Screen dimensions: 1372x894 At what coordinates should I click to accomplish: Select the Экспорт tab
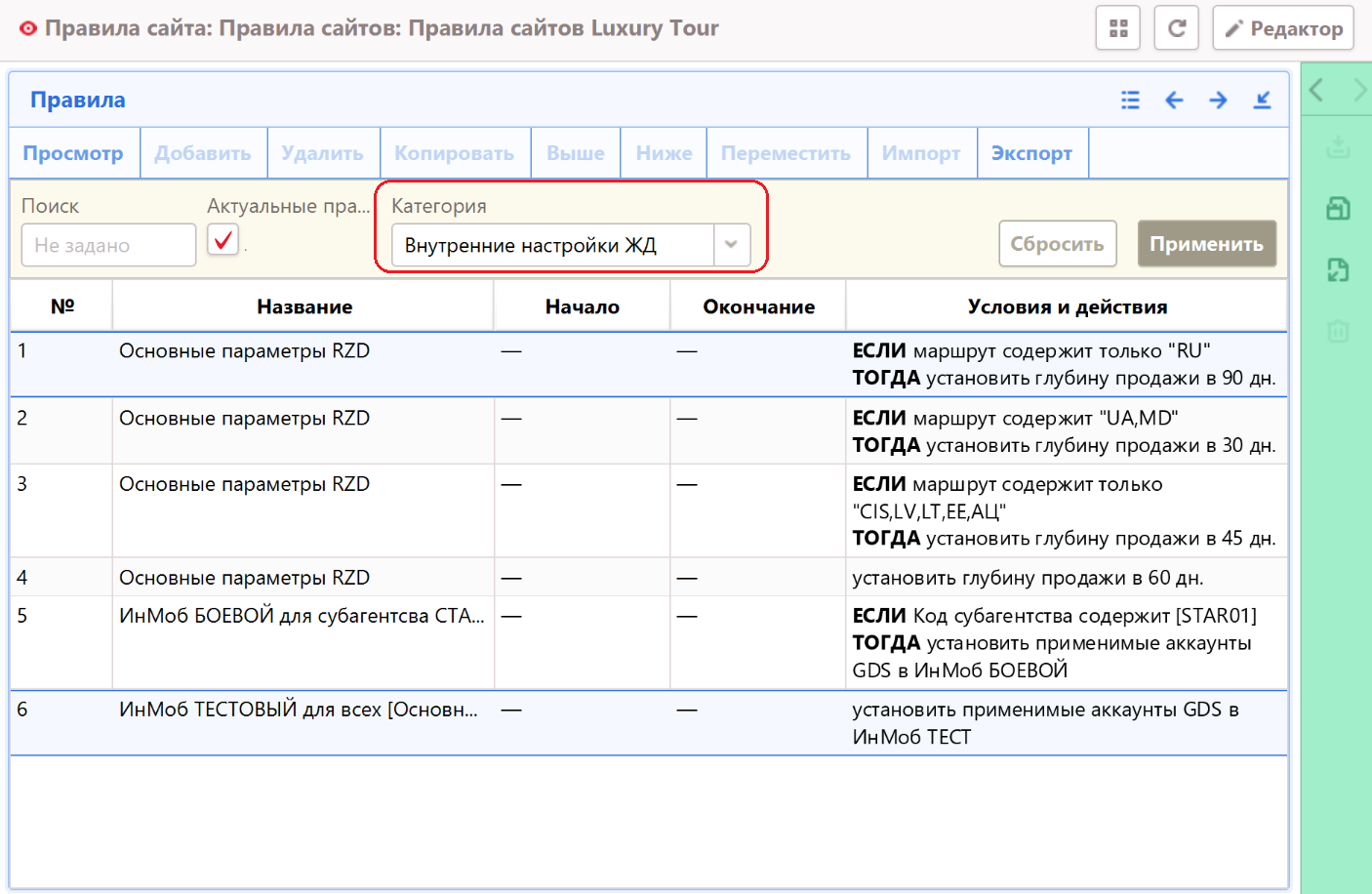[x=1031, y=153]
